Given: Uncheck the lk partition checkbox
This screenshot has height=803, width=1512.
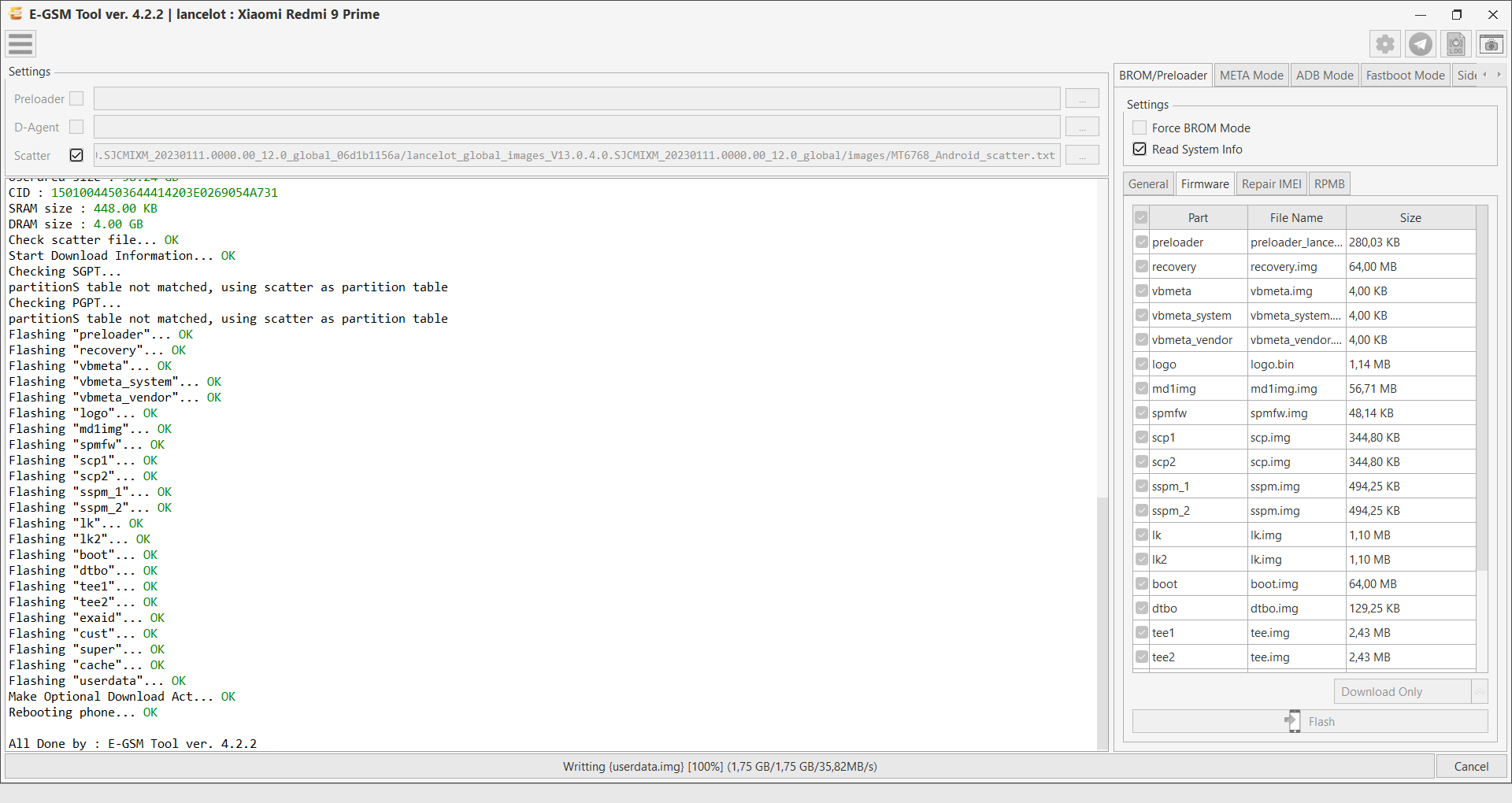Looking at the screenshot, I should 1142,535.
